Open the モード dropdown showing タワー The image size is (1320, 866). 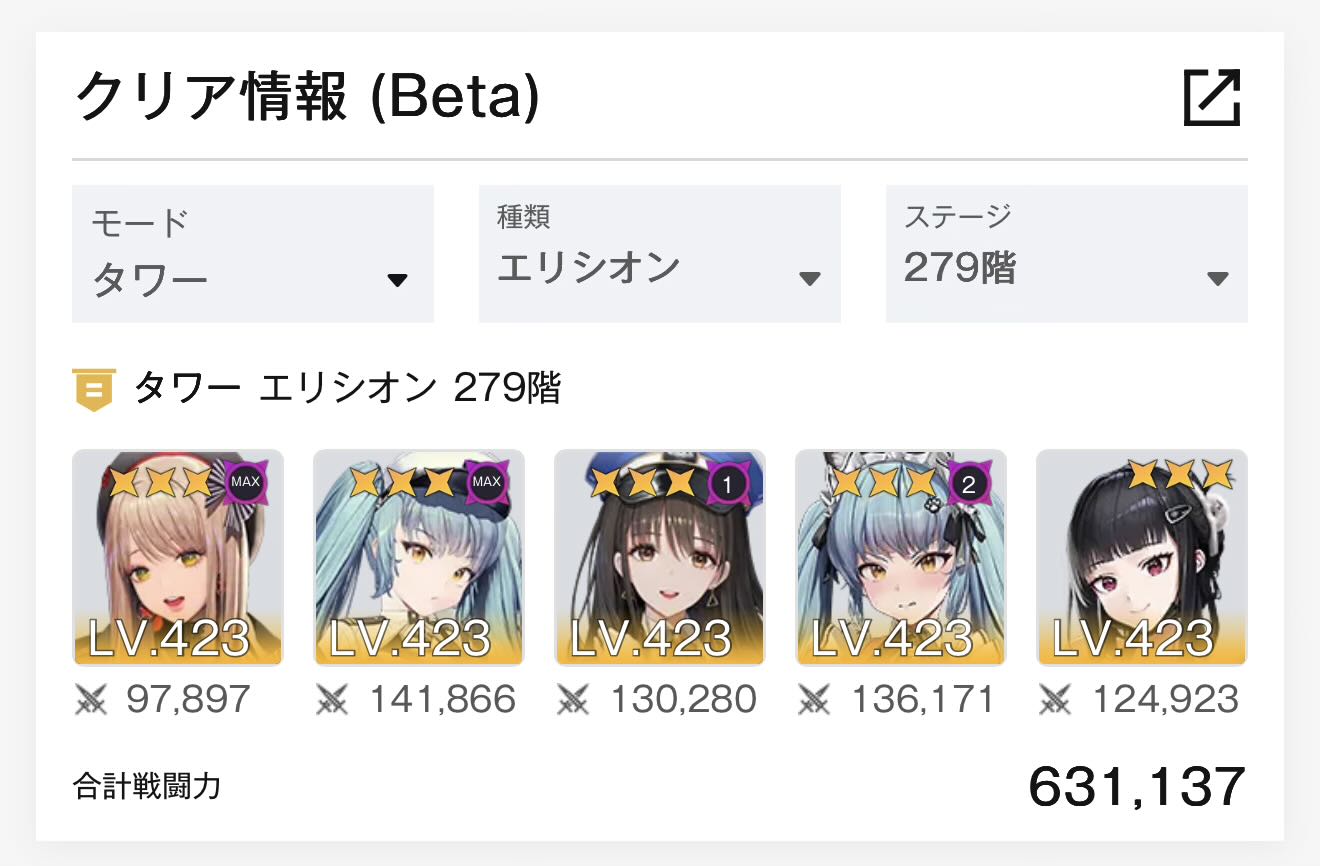click(x=253, y=254)
